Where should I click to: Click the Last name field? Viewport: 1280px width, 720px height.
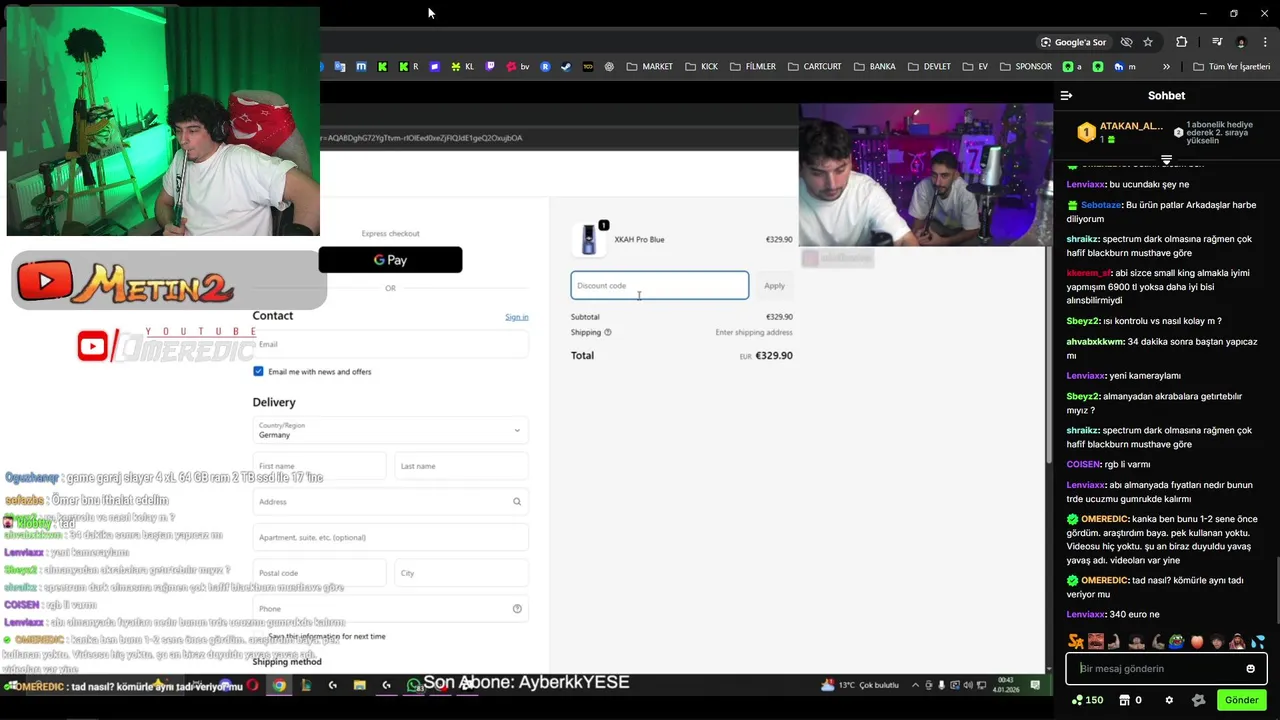461,466
